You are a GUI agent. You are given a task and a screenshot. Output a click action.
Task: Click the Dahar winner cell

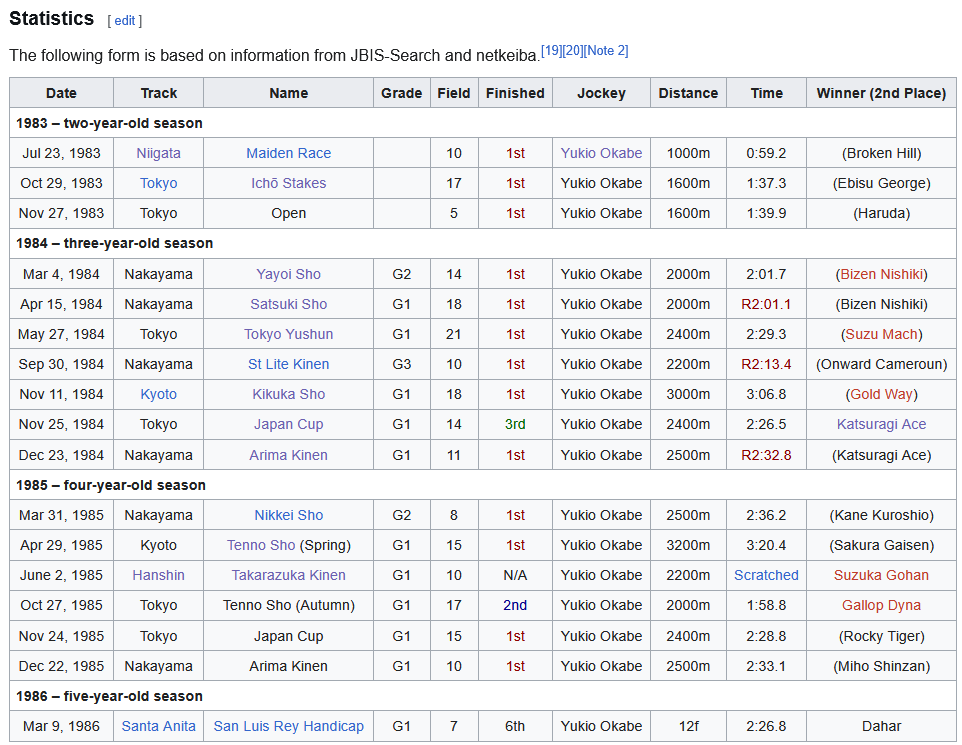881,727
